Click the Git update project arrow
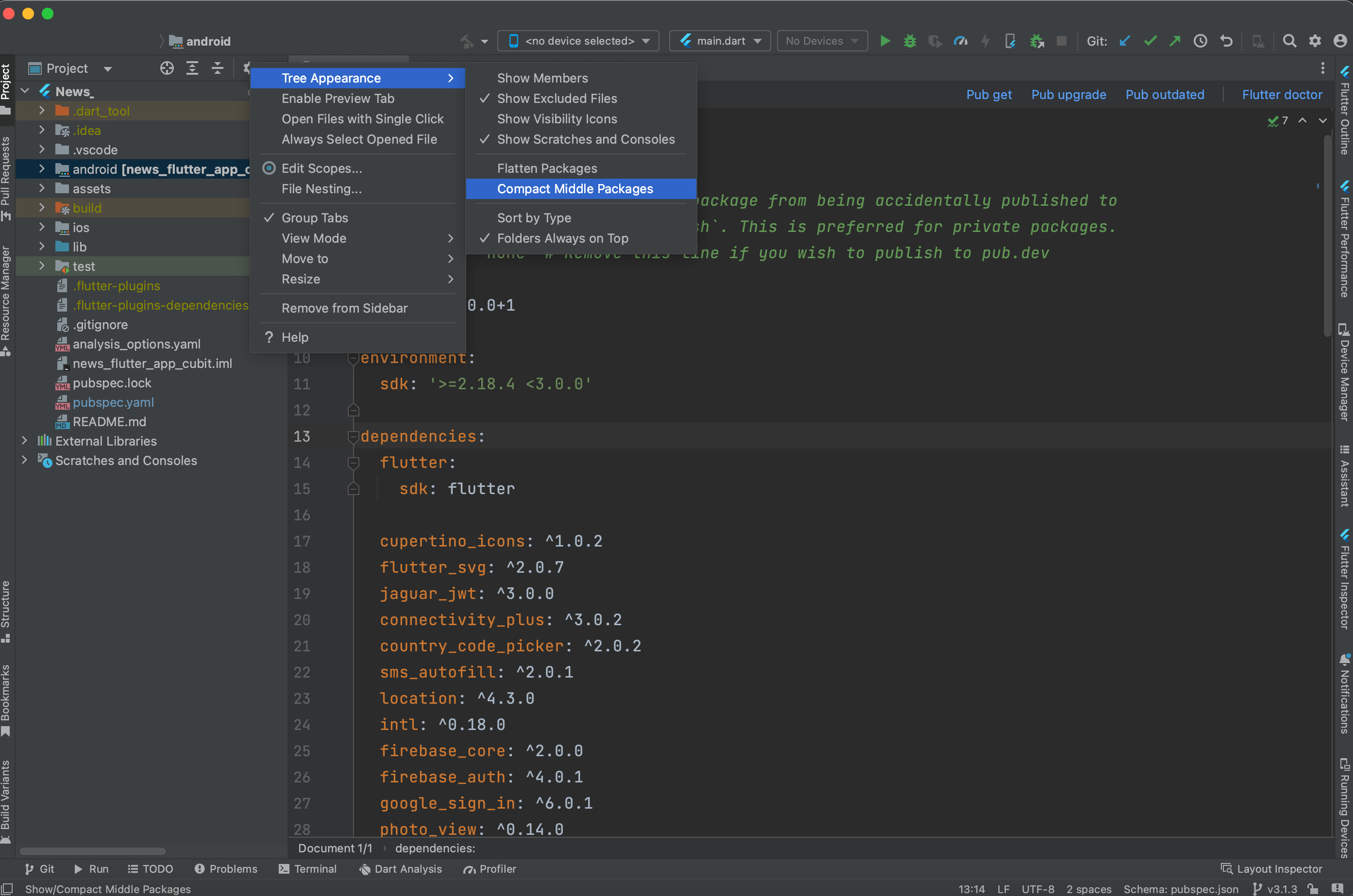The image size is (1353, 896). click(1124, 41)
